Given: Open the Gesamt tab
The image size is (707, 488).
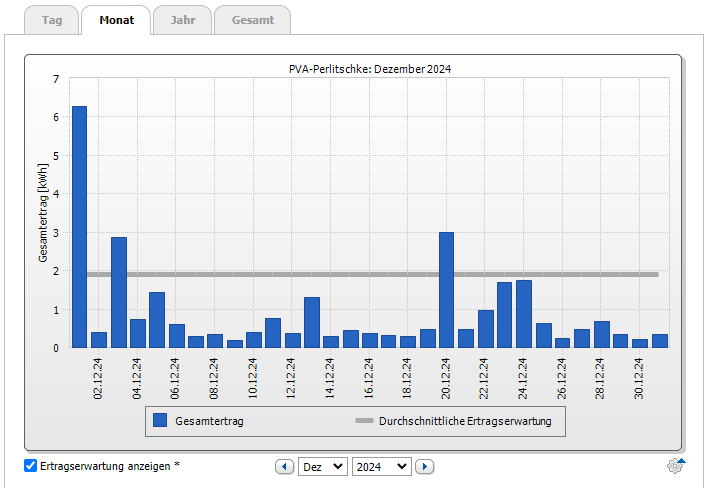Looking at the screenshot, I should [x=252, y=20].
